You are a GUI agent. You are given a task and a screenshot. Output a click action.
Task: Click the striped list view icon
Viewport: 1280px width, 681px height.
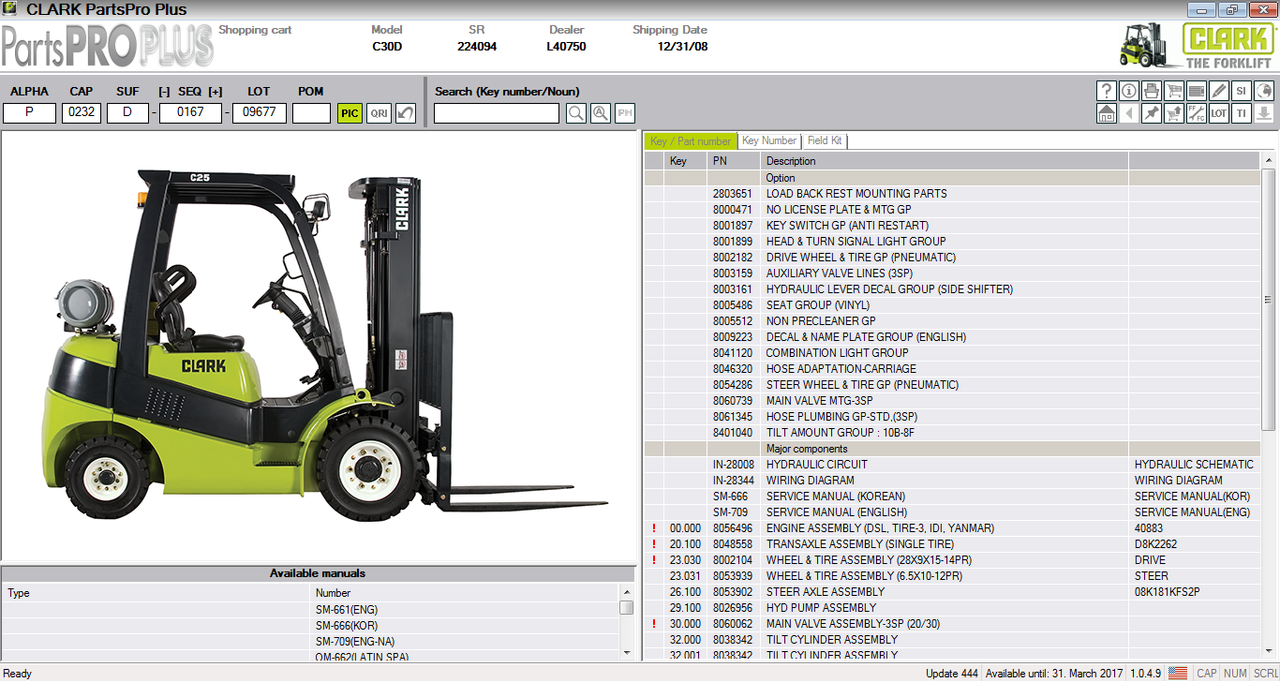click(x=1196, y=91)
